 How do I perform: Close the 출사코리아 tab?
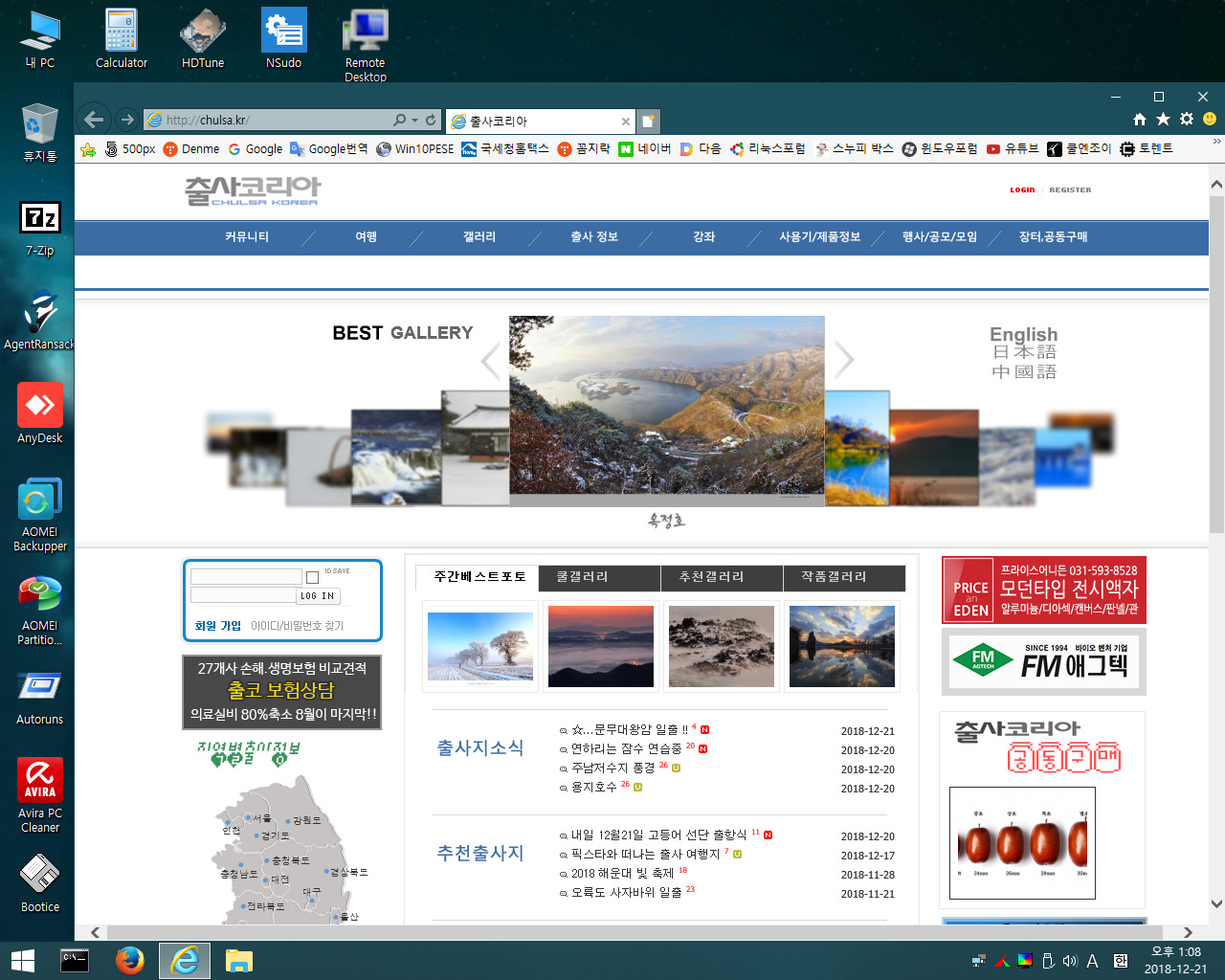tap(625, 122)
